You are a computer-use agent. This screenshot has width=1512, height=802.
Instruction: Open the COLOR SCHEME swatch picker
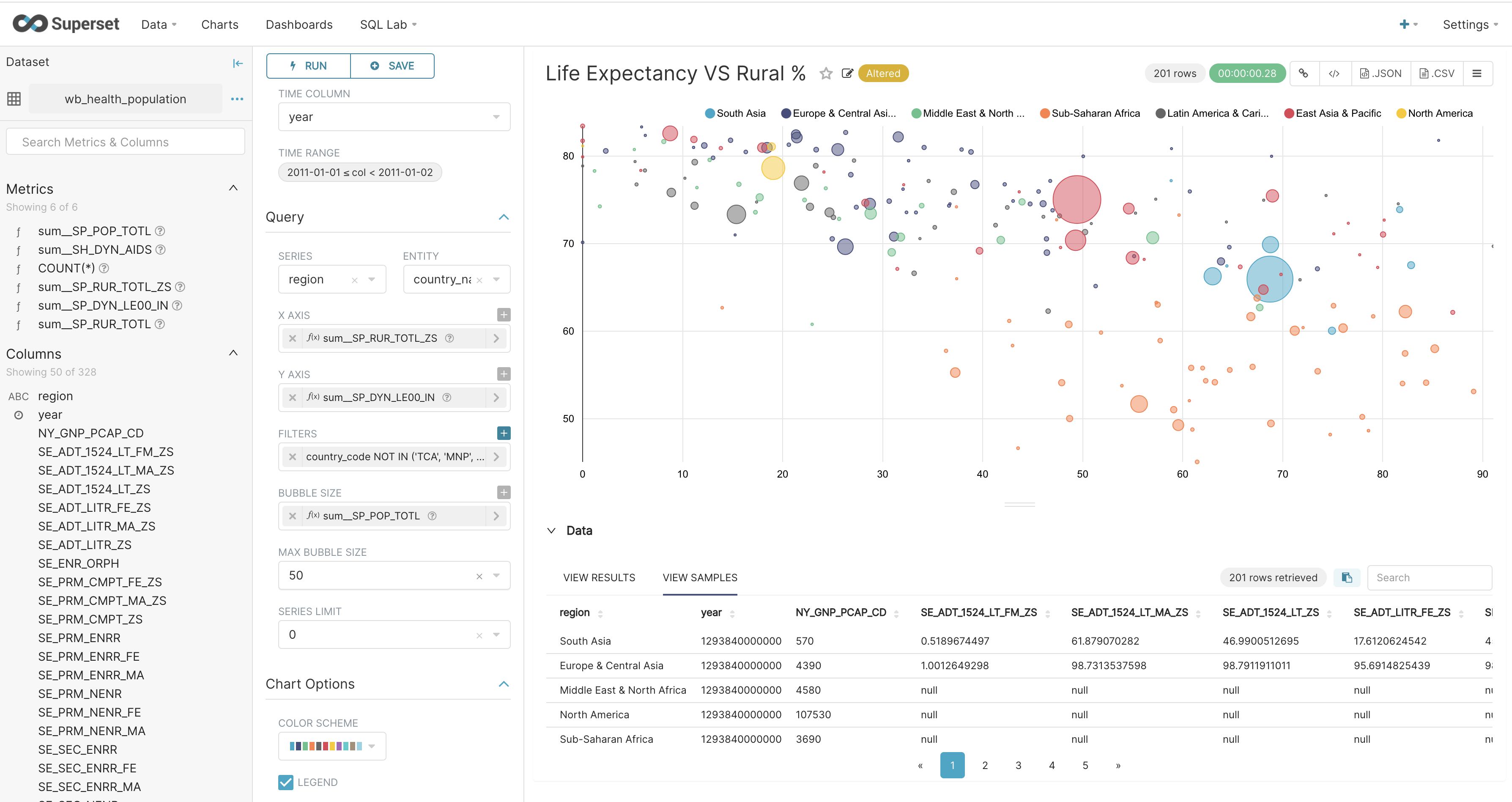331,746
